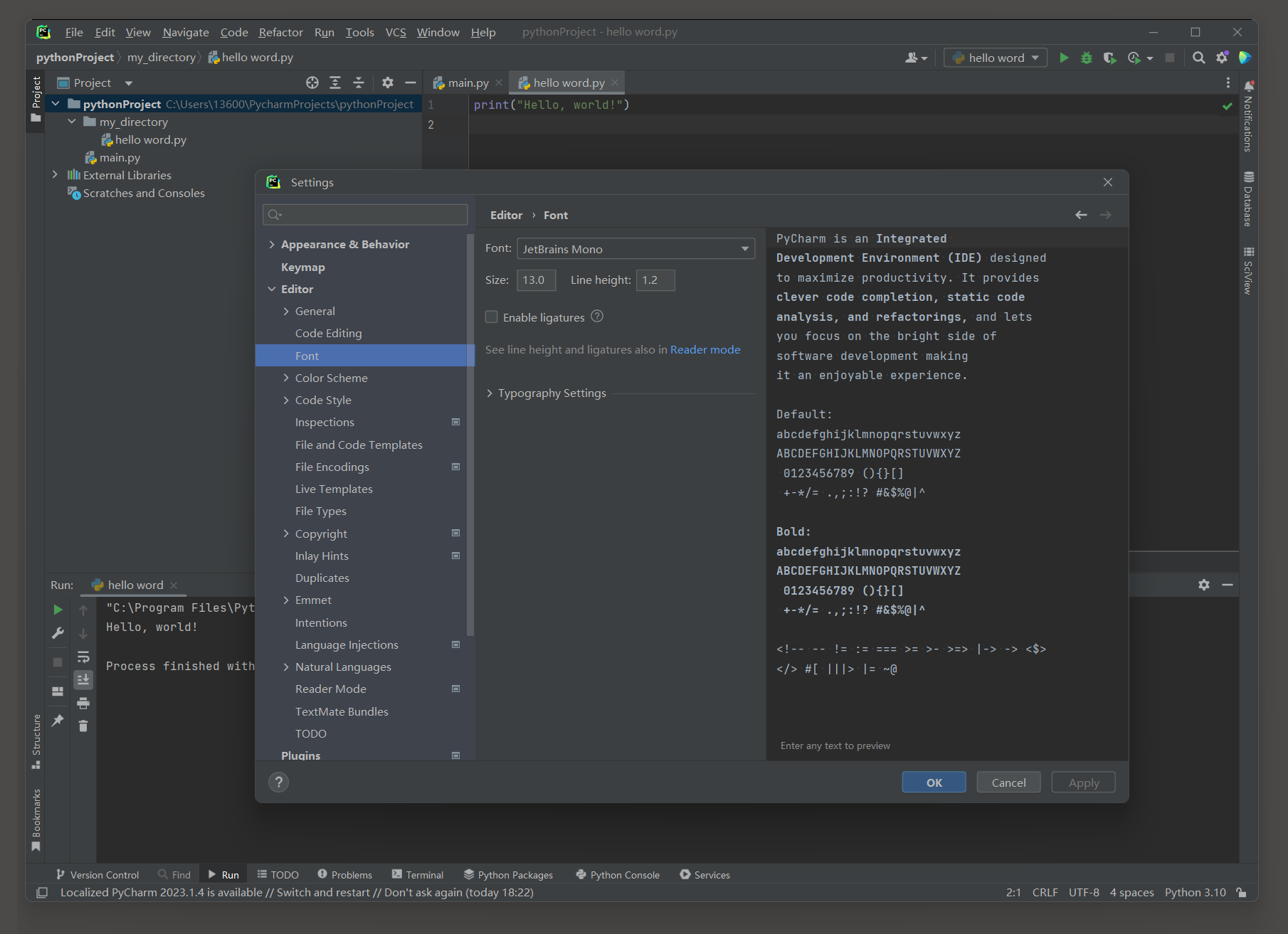Click the Code With Me user icon
1288x934 pixels.
pyautogui.click(x=916, y=58)
